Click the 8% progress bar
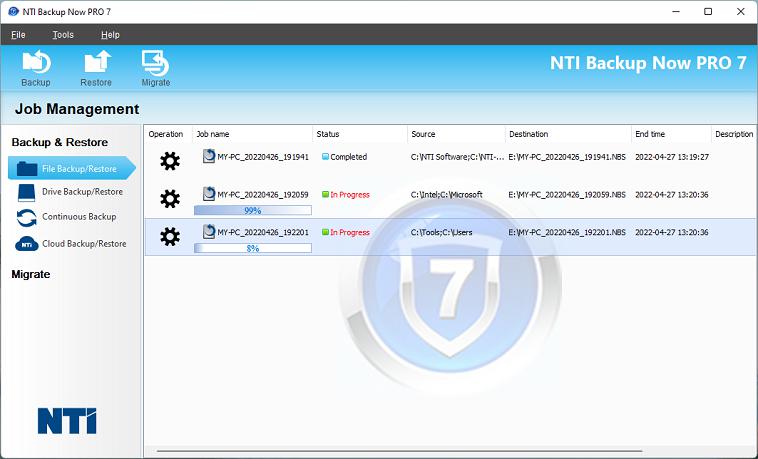758x459 pixels. [x=253, y=248]
